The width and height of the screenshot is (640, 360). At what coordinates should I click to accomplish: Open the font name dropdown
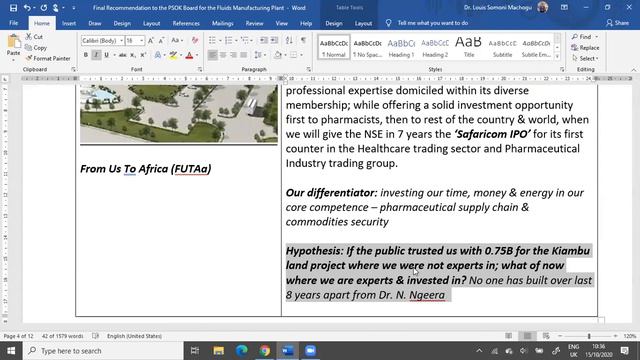[x=121, y=41]
